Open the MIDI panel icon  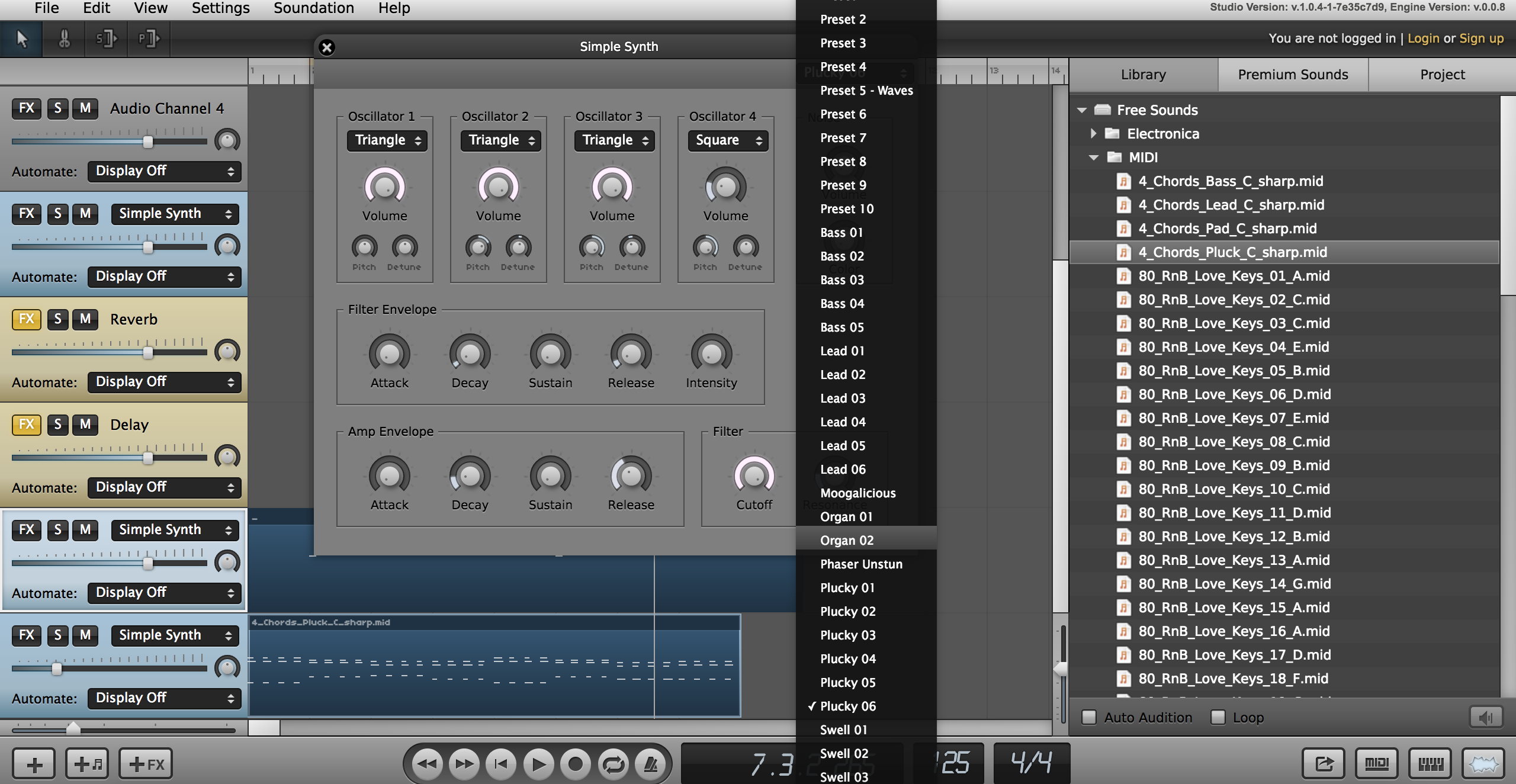(x=1376, y=764)
